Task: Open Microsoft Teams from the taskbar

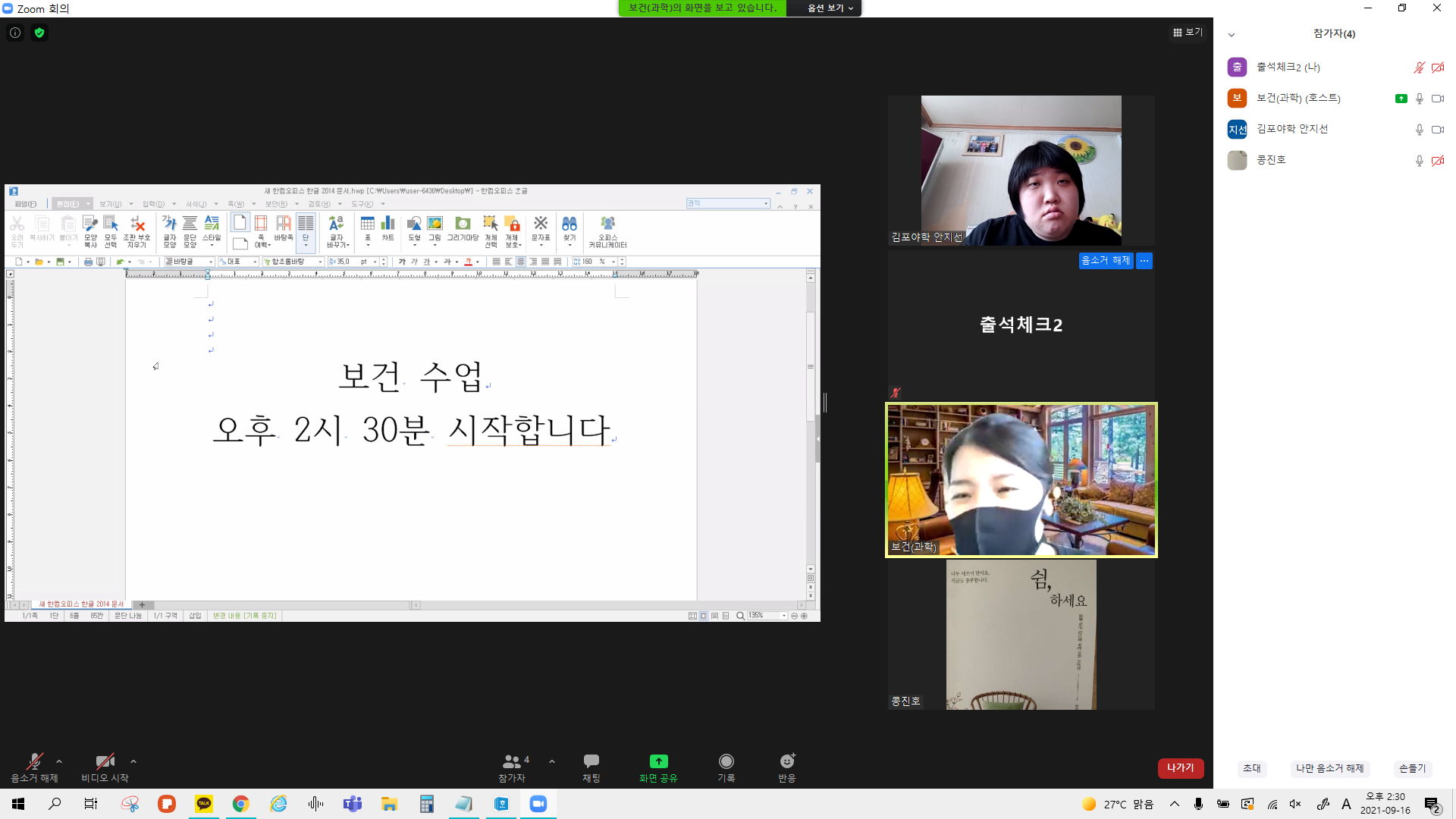Action: click(353, 804)
